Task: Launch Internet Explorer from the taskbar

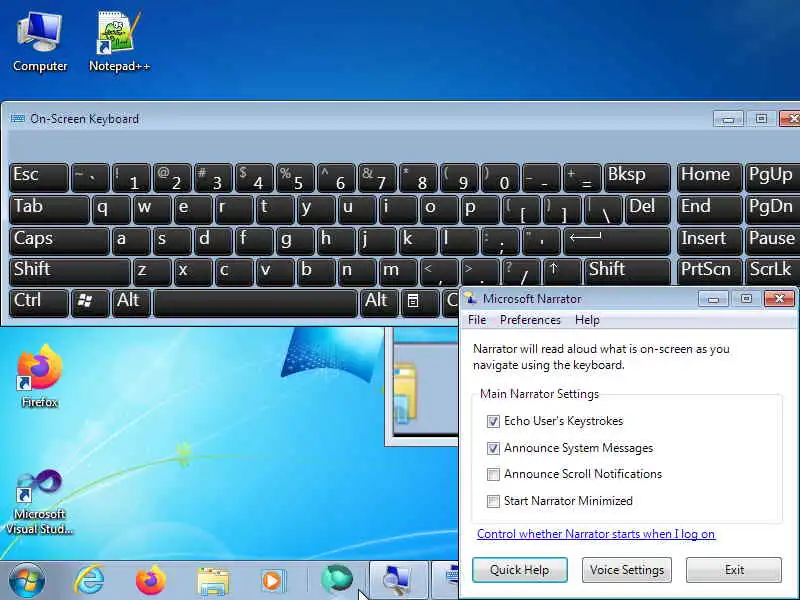Action: 90,581
